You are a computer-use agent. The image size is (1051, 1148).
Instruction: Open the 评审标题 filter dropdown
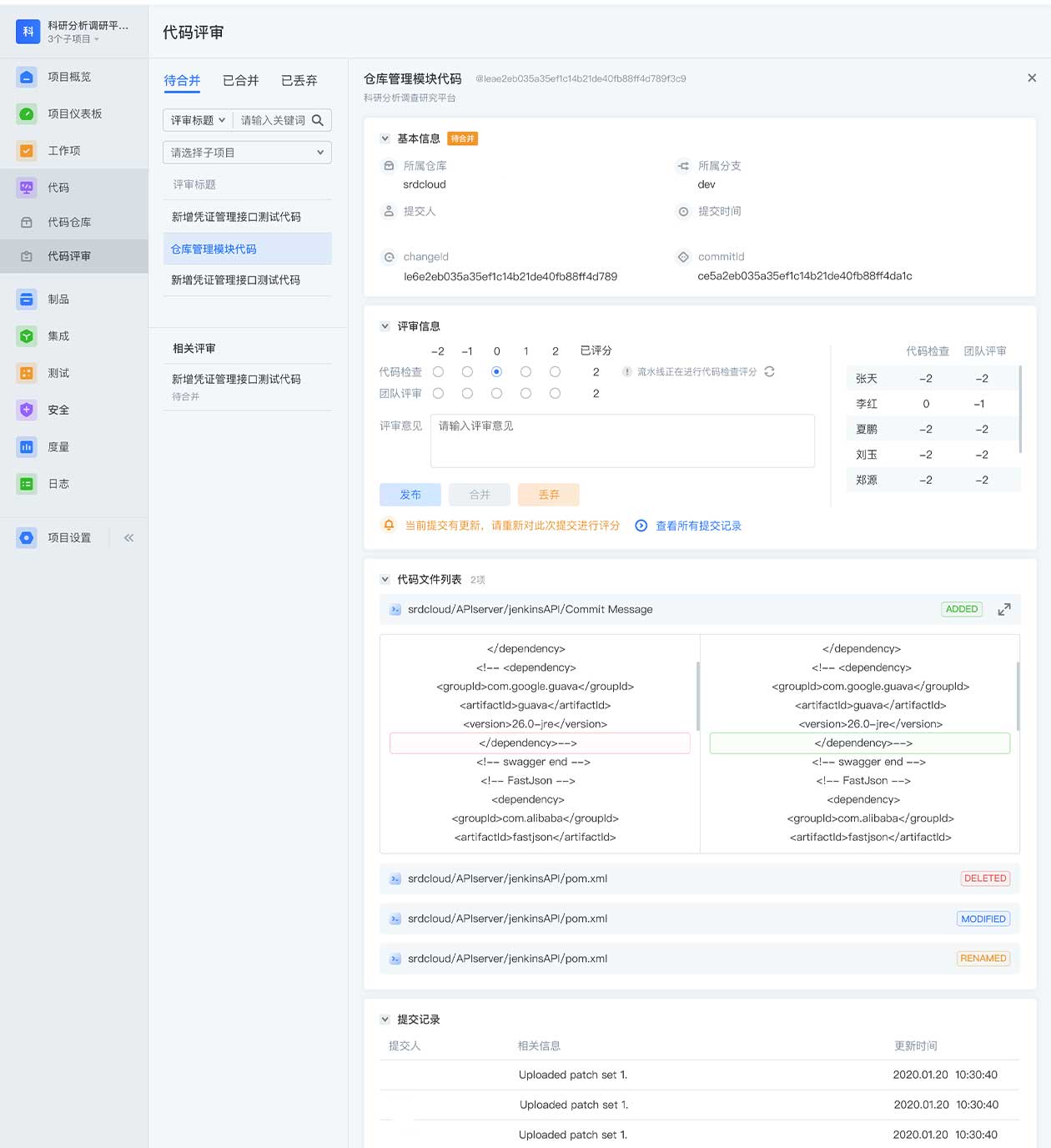pyautogui.click(x=198, y=120)
